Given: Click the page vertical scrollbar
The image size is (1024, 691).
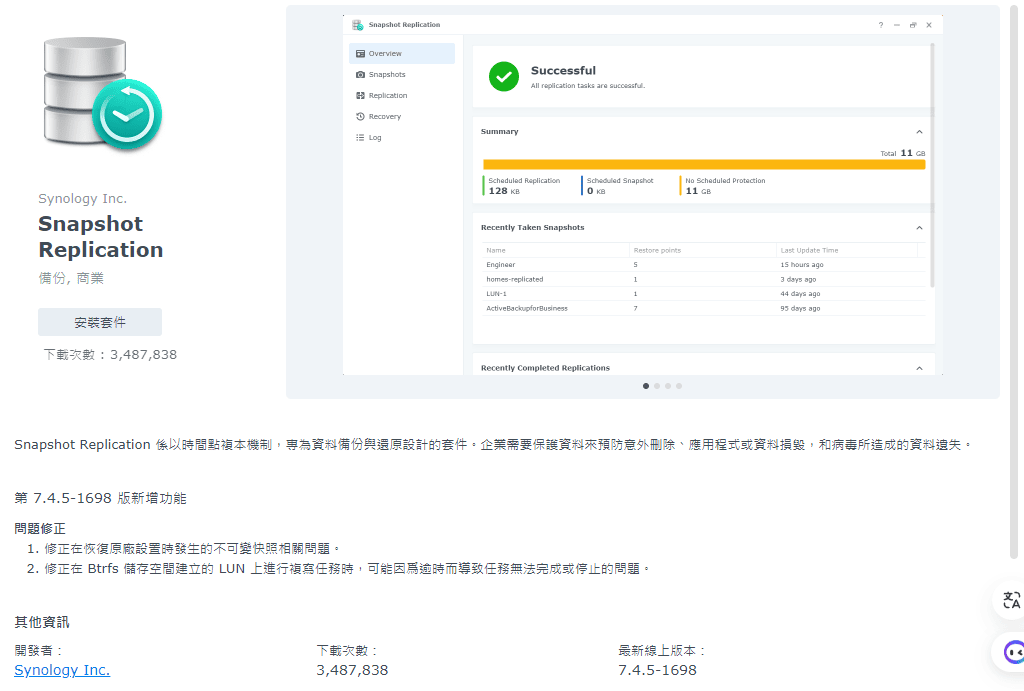Looking at the screenshot, I should point(1015,281).
